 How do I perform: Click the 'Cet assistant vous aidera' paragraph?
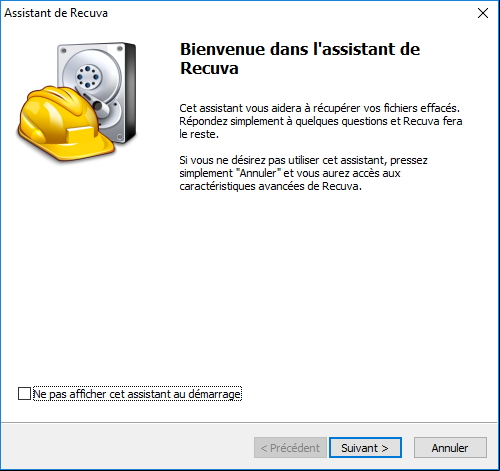tap(321, 121)
